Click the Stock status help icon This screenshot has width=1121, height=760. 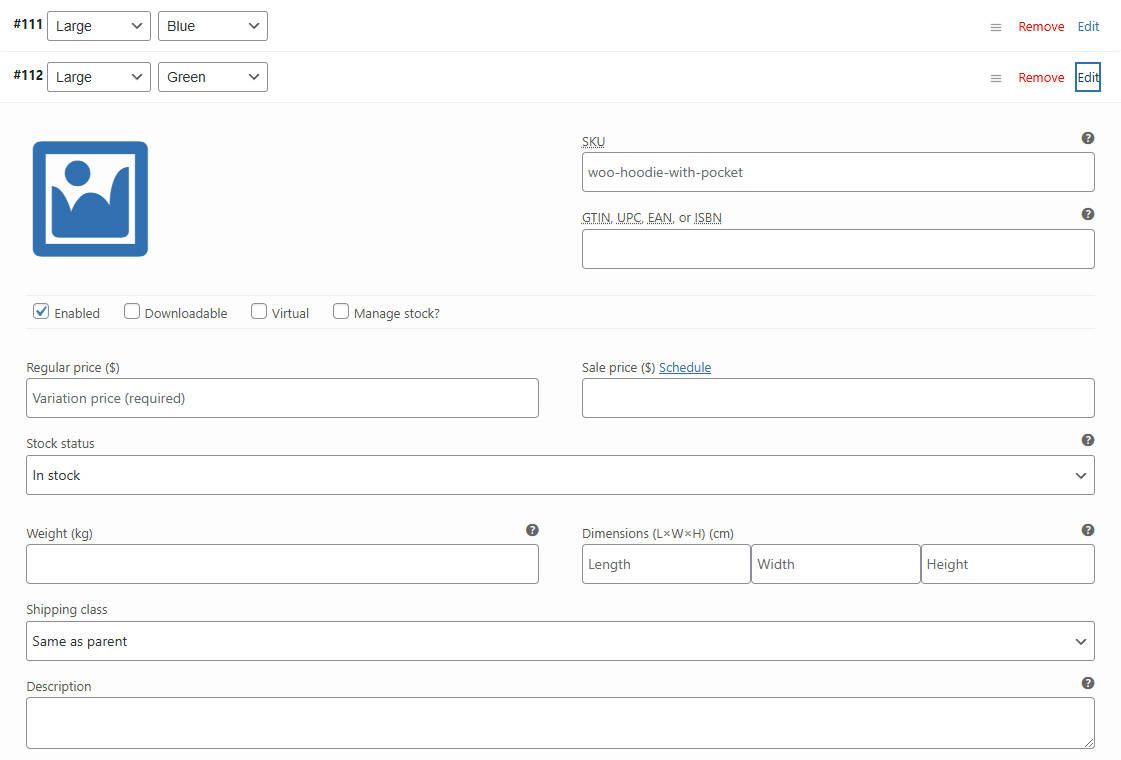[x=1088, y=438]
